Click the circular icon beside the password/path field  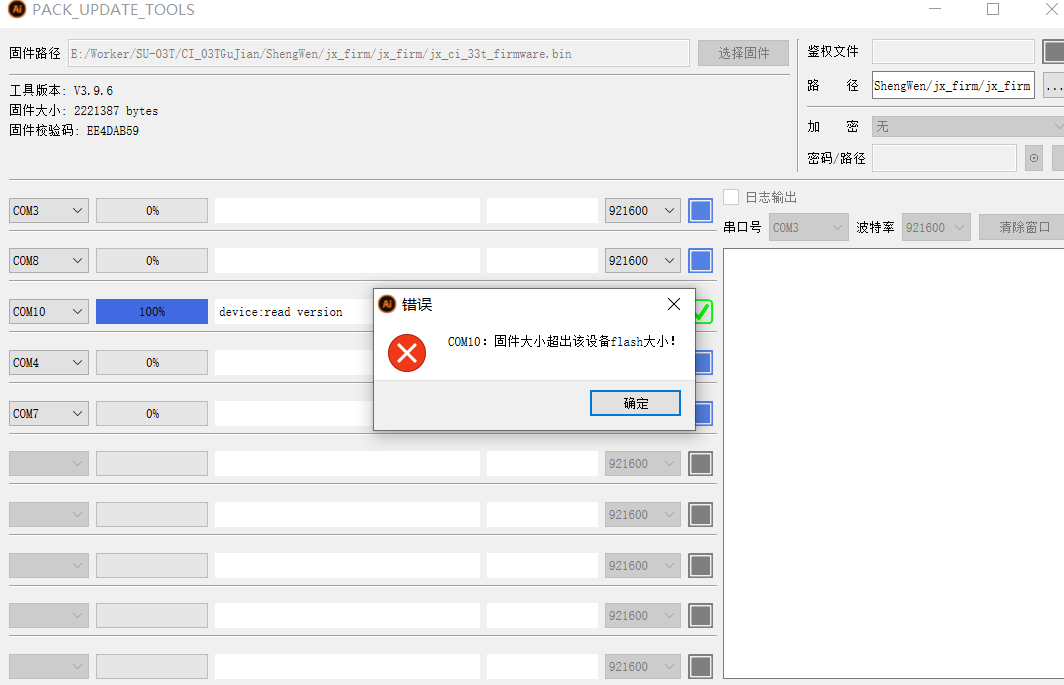pyautogui.click(x=1034, y=158)
